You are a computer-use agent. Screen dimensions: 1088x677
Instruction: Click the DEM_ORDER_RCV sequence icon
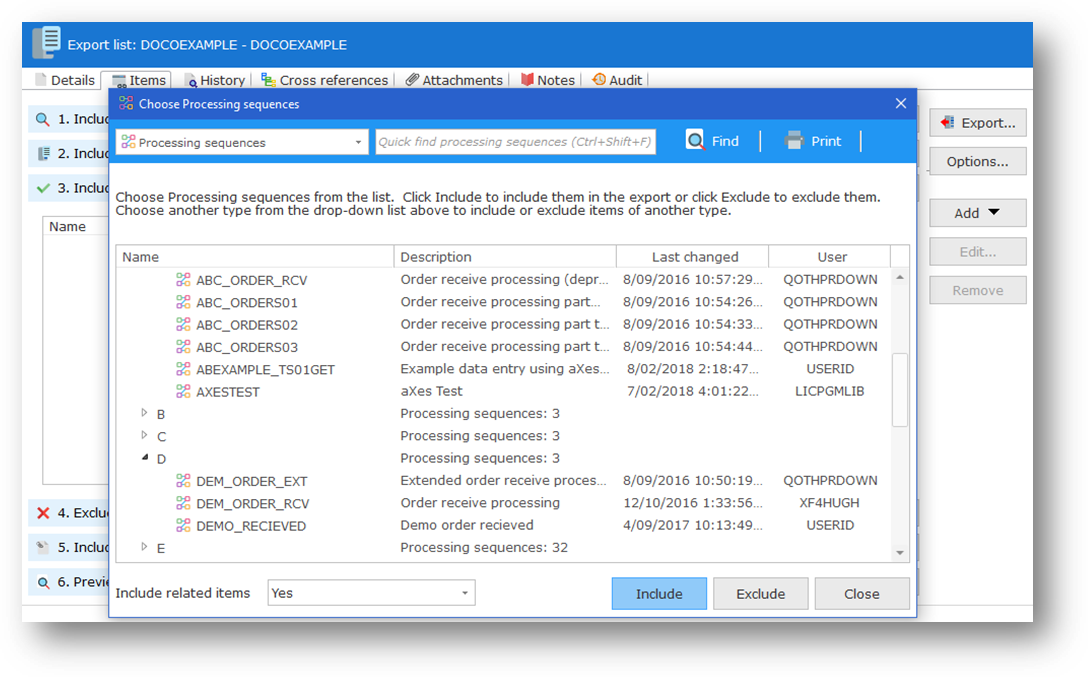(x=183, y=503)
